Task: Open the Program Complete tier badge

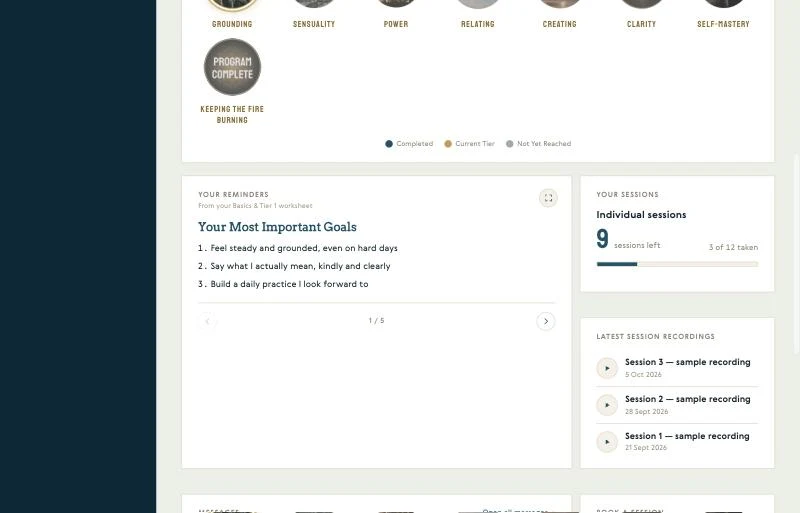Action: click(x=232, y=67)
